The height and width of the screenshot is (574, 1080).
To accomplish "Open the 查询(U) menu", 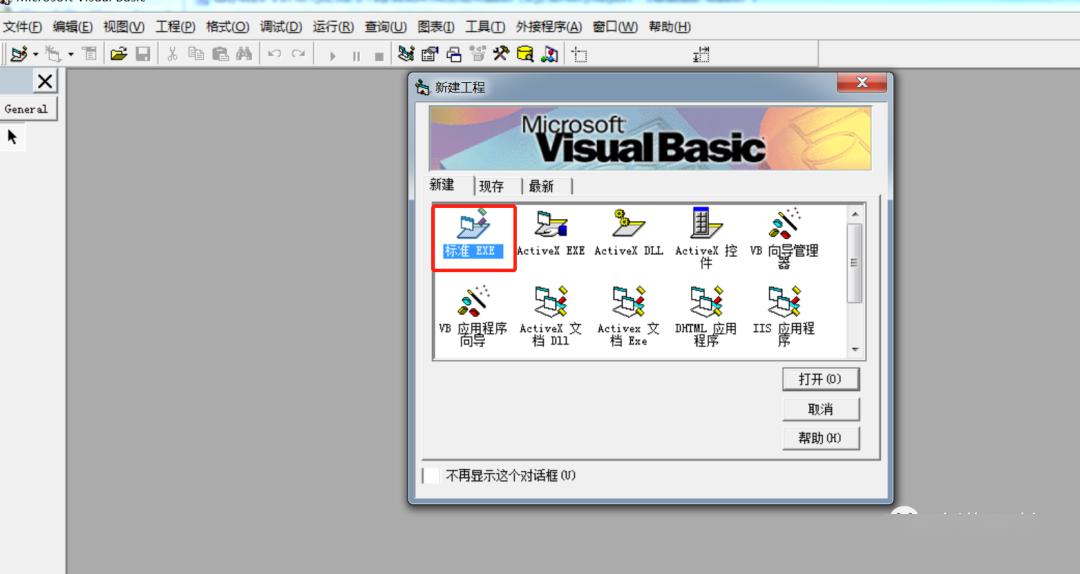I will 385,27.
